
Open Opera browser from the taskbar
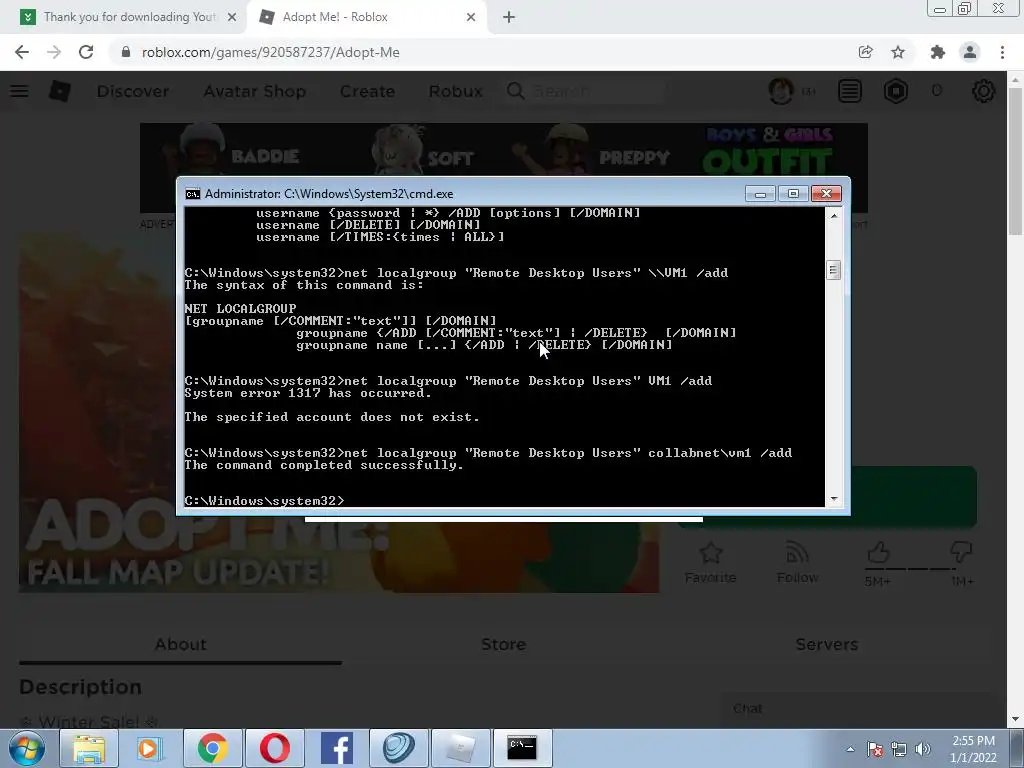coord(274,748)
